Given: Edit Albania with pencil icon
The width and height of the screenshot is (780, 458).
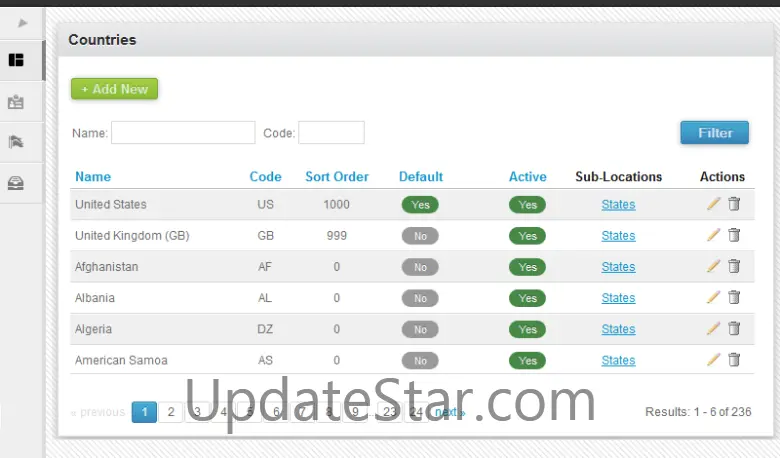Looking at the screenshot, I should 713,297.
